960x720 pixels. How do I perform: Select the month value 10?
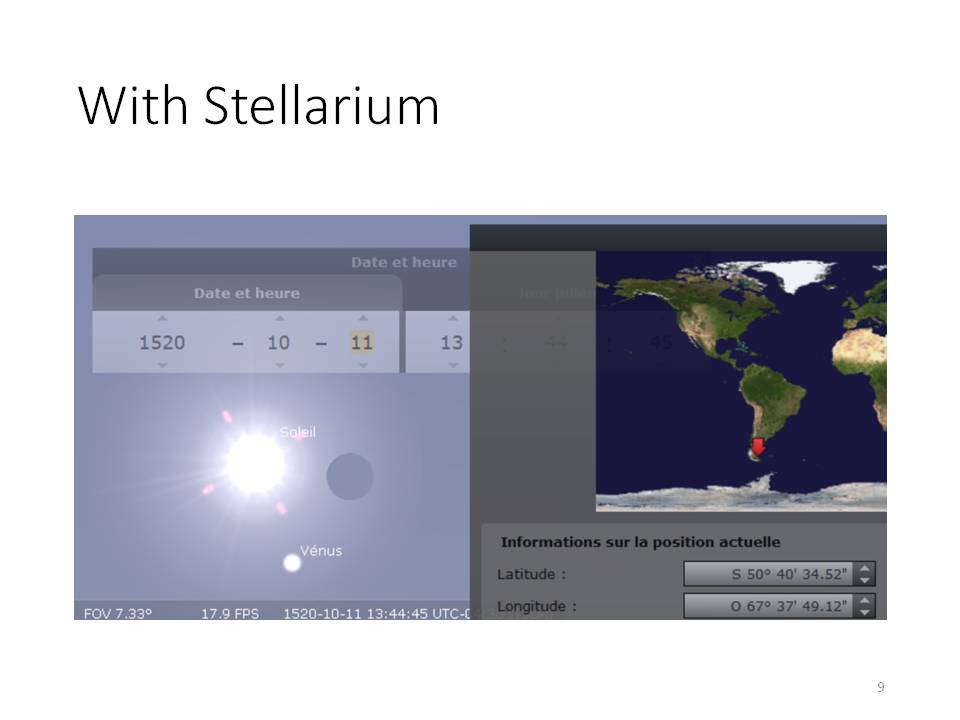point(279,342)
